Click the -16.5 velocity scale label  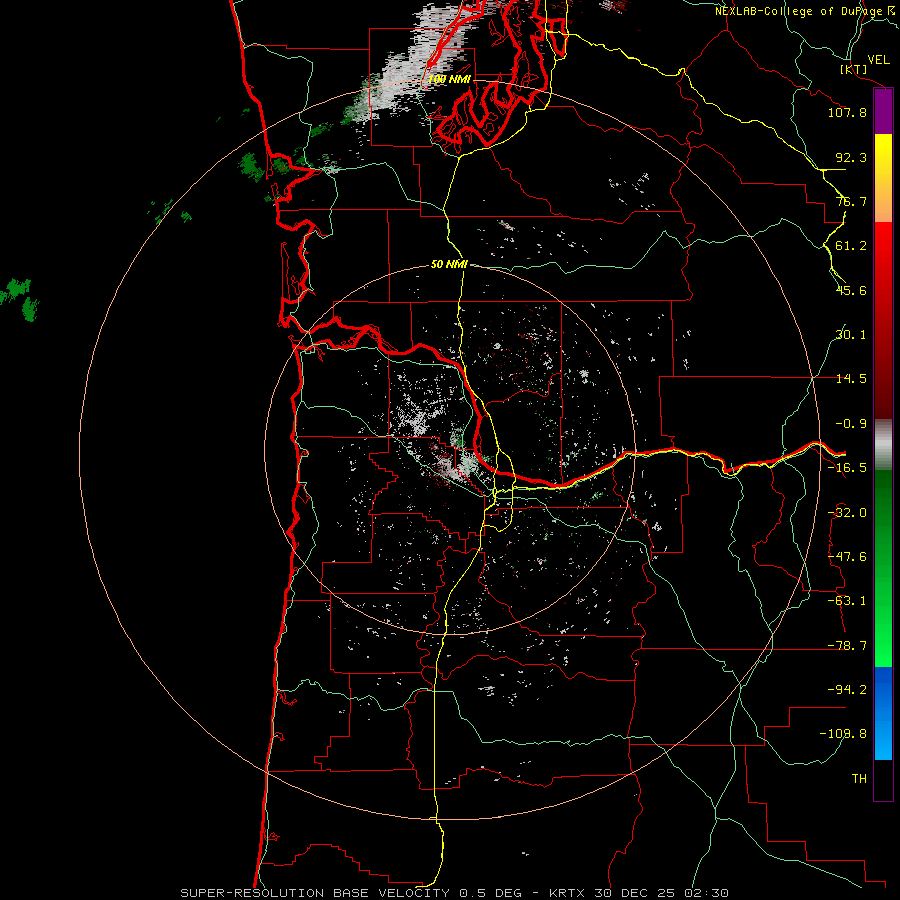(847, 468)
